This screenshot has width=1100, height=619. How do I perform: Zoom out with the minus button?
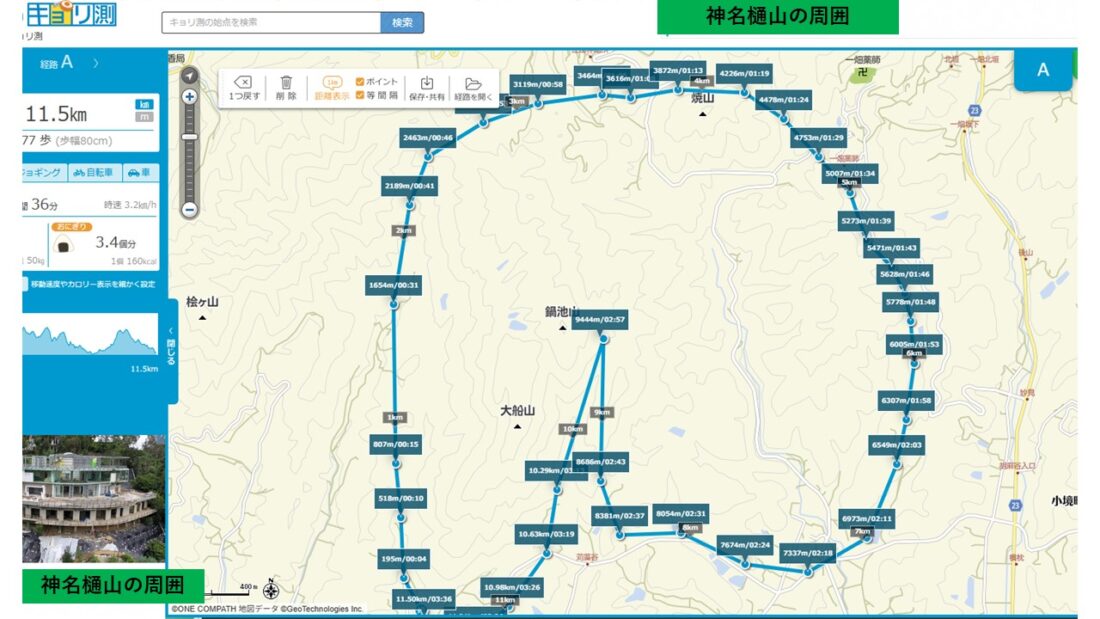[189, 209]
